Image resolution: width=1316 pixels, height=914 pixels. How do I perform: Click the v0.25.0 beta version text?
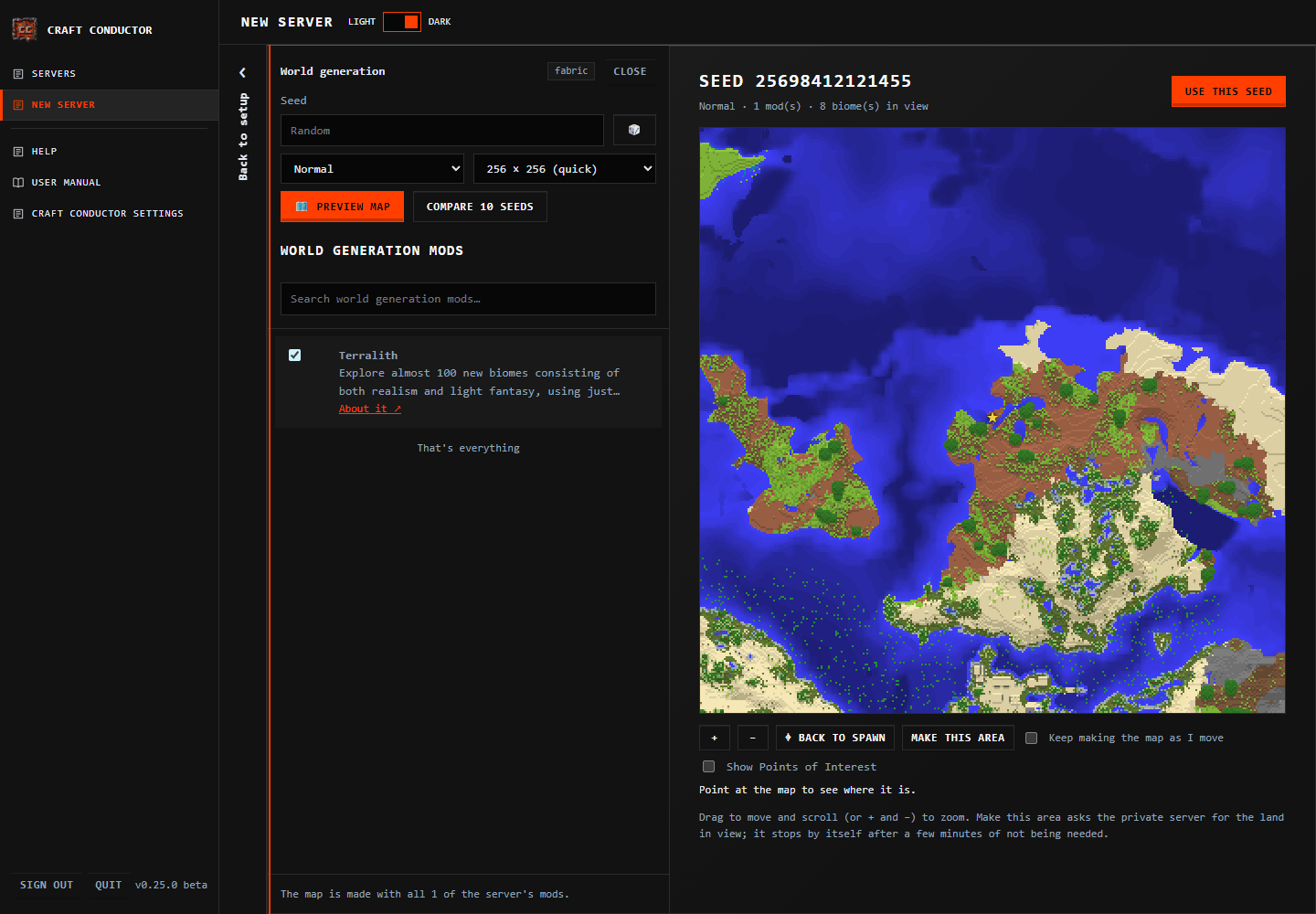coord(172,885)
